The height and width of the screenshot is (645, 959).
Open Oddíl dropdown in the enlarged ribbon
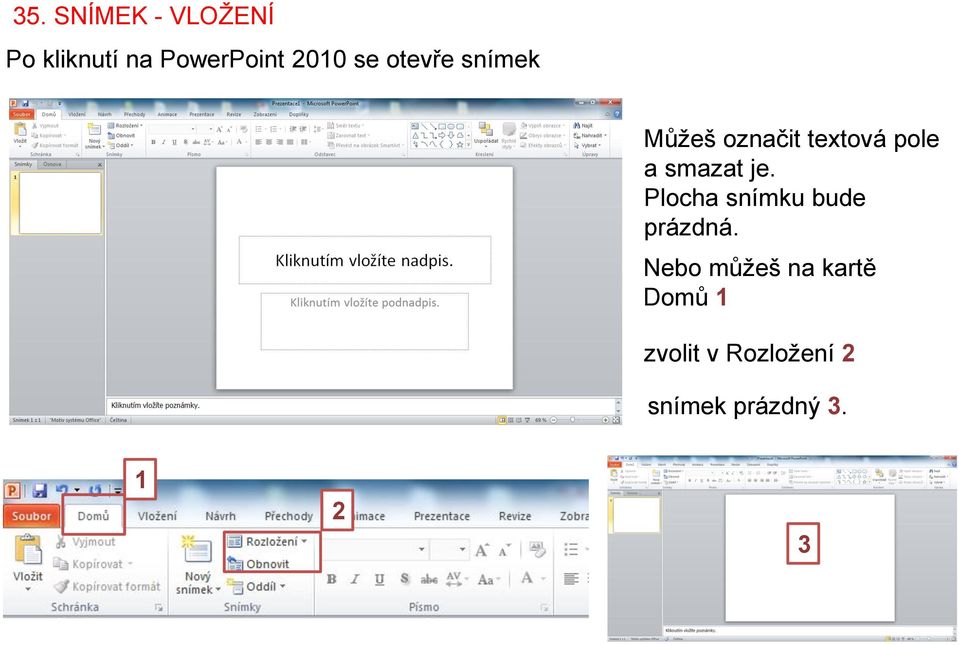coord(256,586)
